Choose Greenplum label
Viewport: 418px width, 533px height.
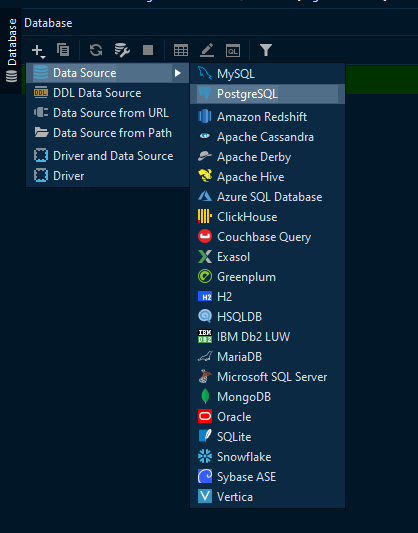point(246,277)
